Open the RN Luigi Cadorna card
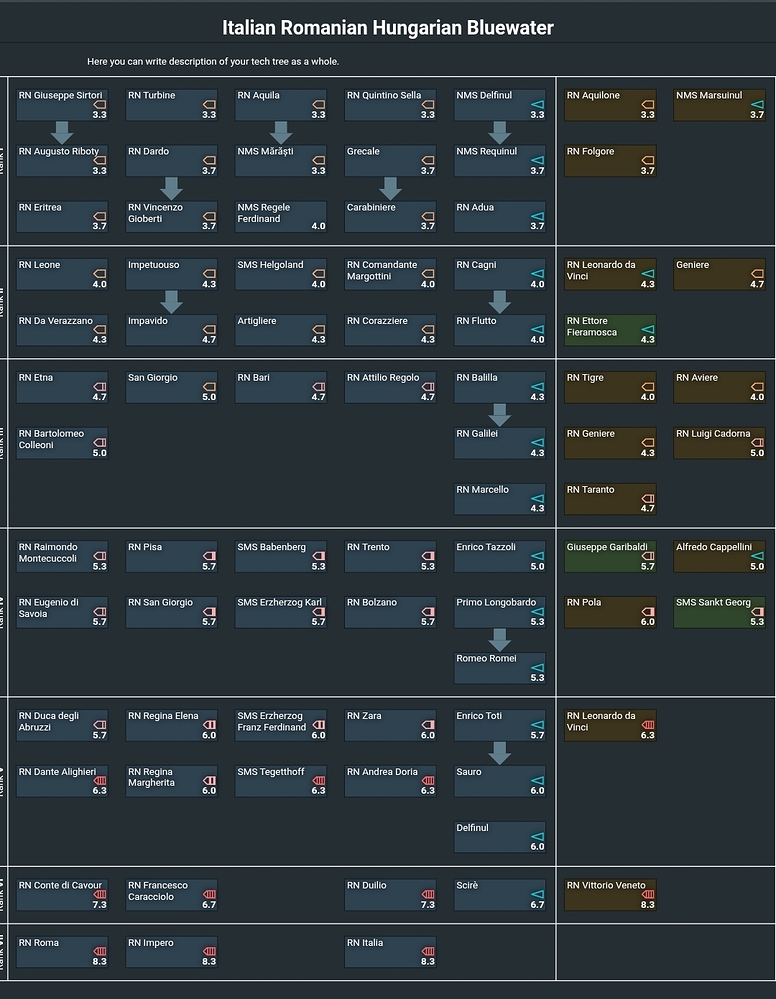The image size is (776, 999). 719,444
